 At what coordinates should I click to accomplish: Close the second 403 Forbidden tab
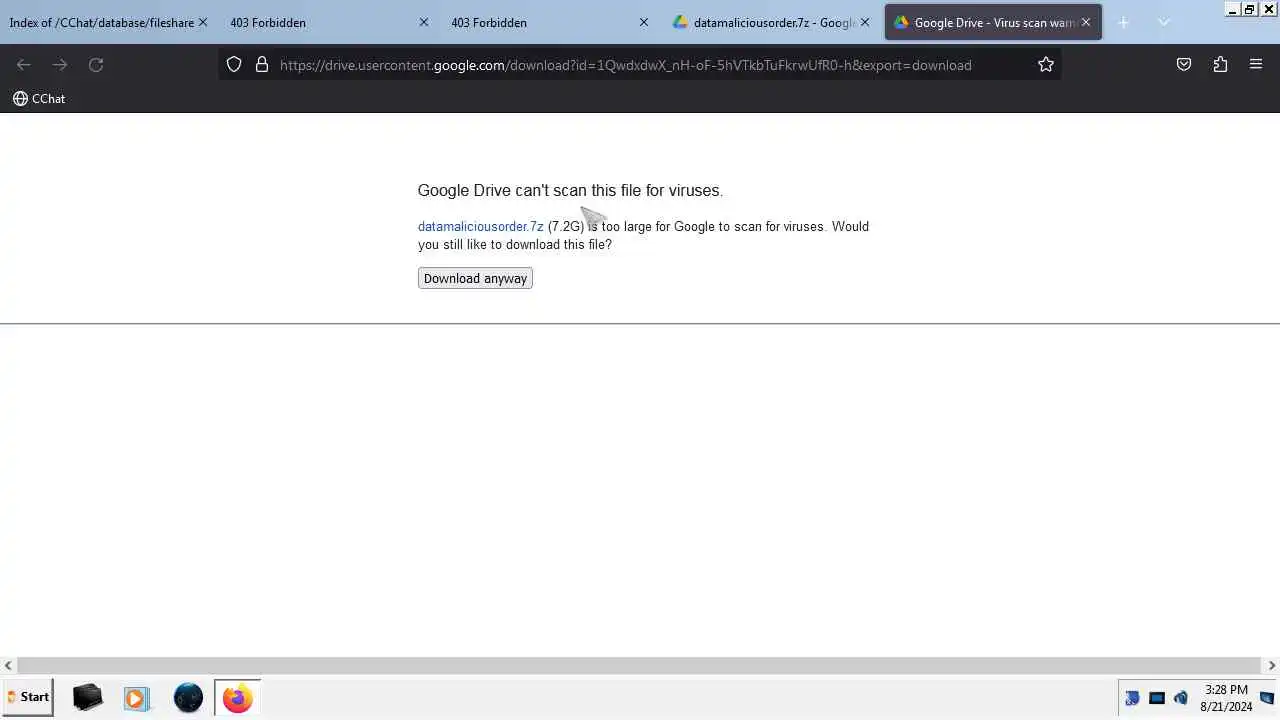643,22
